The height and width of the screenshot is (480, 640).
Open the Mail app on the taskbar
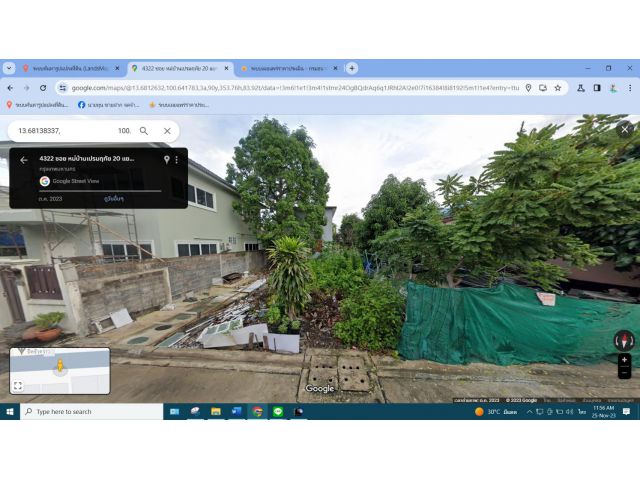(x=174, y=412)
